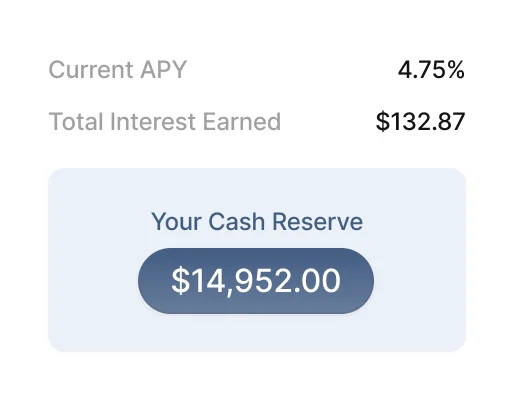
Task: Click the Current APY label
Action: [118, 70]
